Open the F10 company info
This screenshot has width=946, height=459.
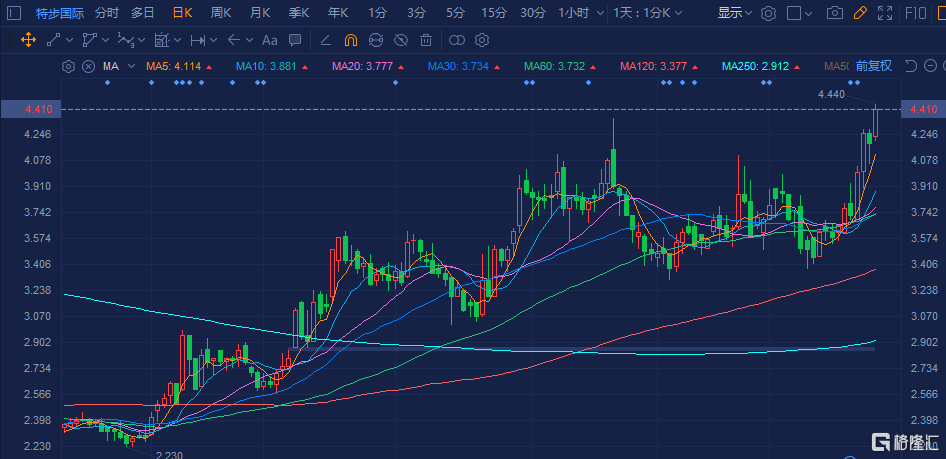(x=916, y=13)
